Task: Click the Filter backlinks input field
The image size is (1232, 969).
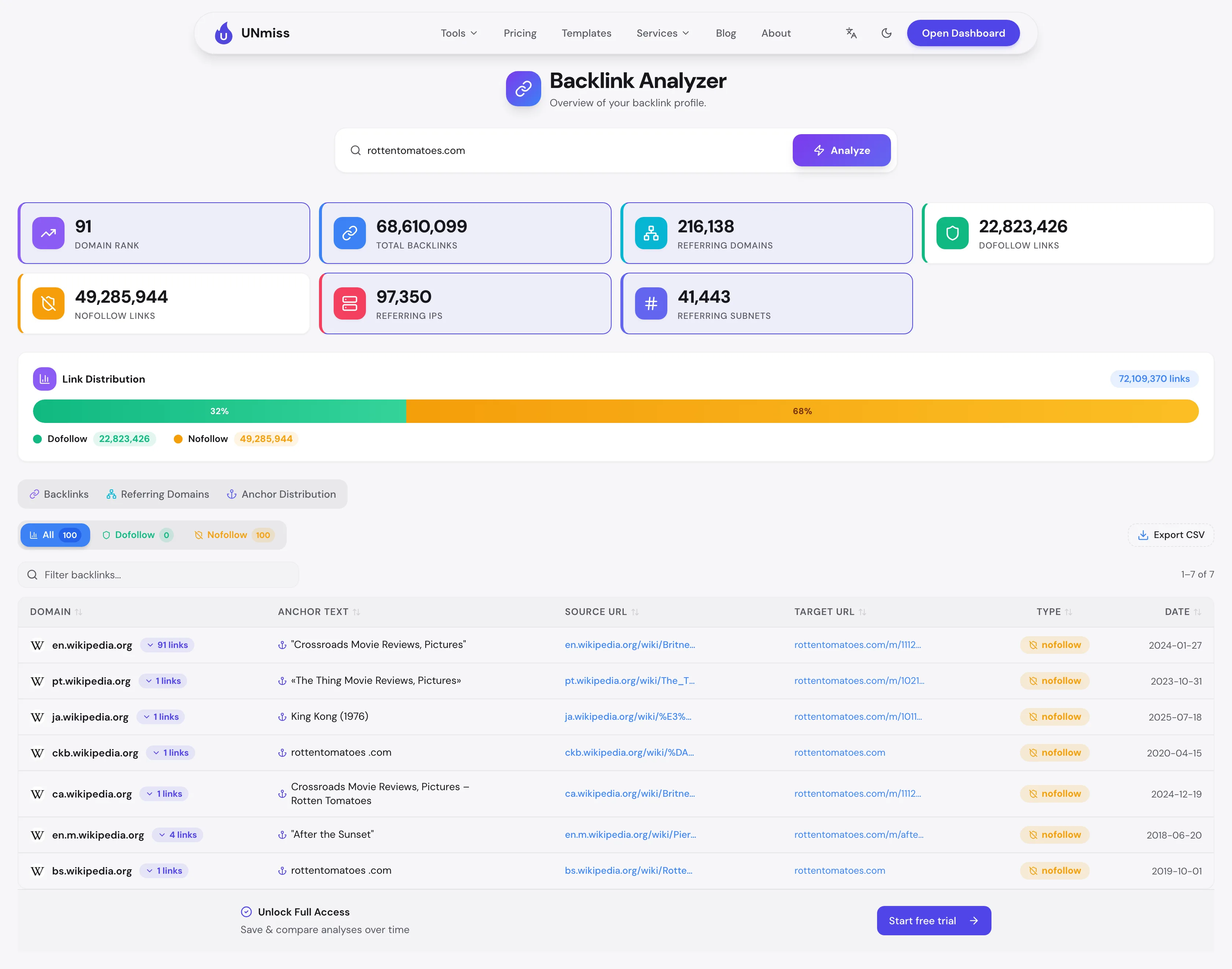Action: point(158,575)
